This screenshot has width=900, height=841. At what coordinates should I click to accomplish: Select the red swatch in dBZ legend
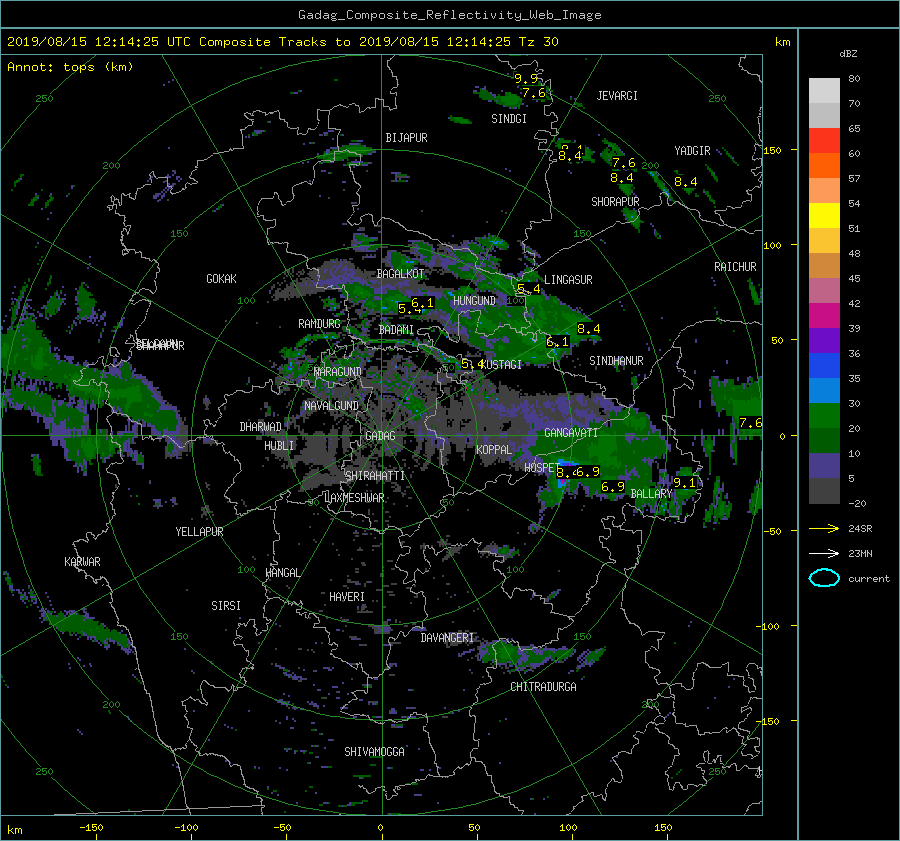824,140
